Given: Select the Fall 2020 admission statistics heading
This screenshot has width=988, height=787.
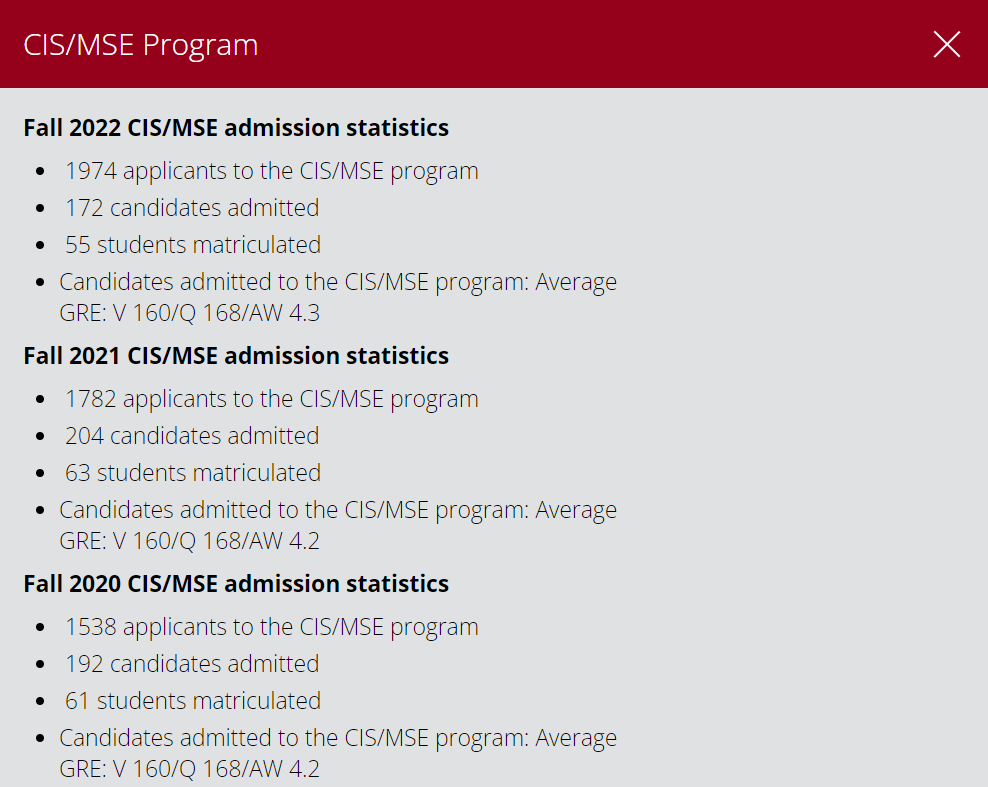Looking at the screenshot, I should coord(236,584).
